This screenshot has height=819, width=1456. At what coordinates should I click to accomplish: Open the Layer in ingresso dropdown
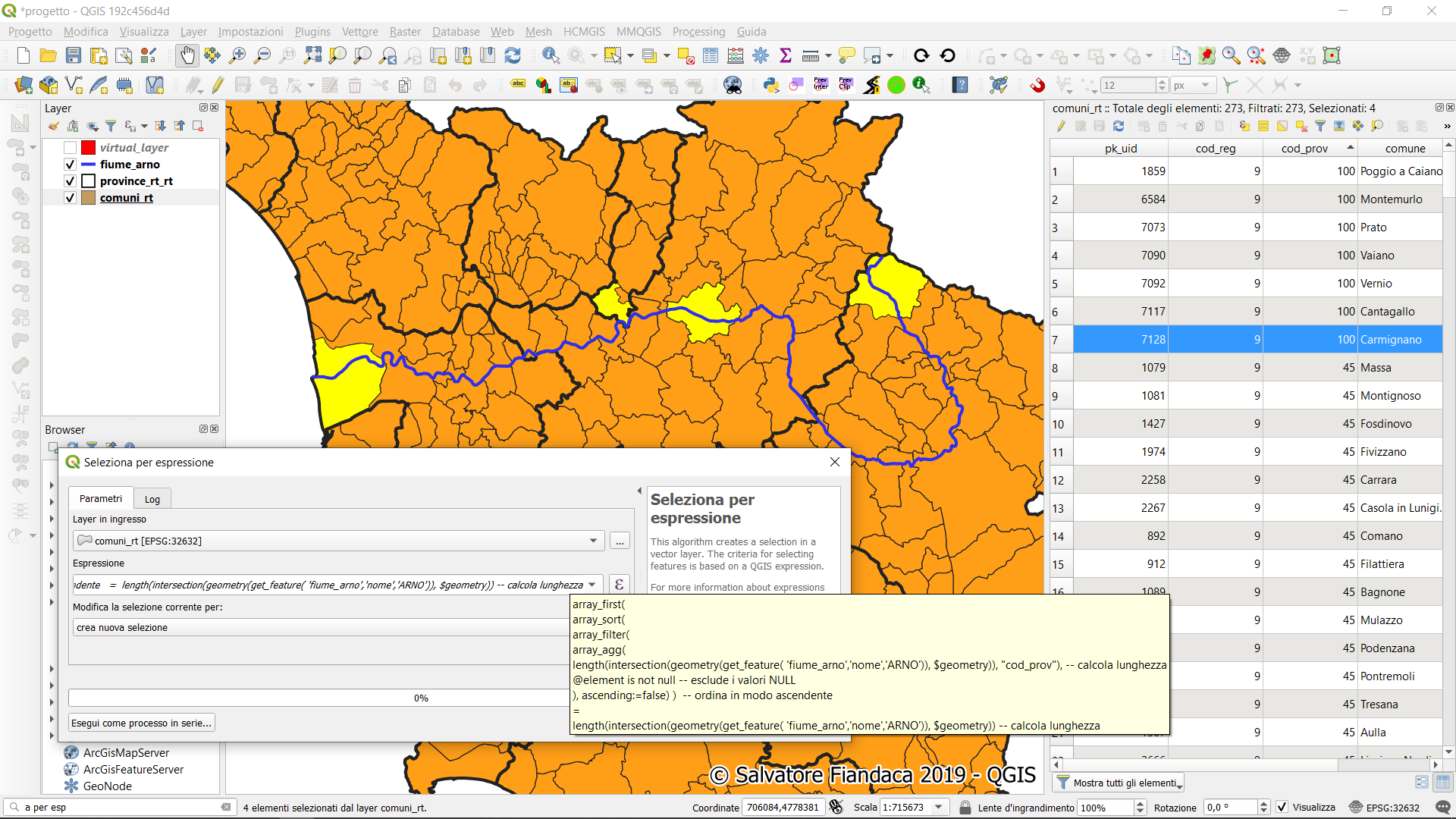[593, 541]
